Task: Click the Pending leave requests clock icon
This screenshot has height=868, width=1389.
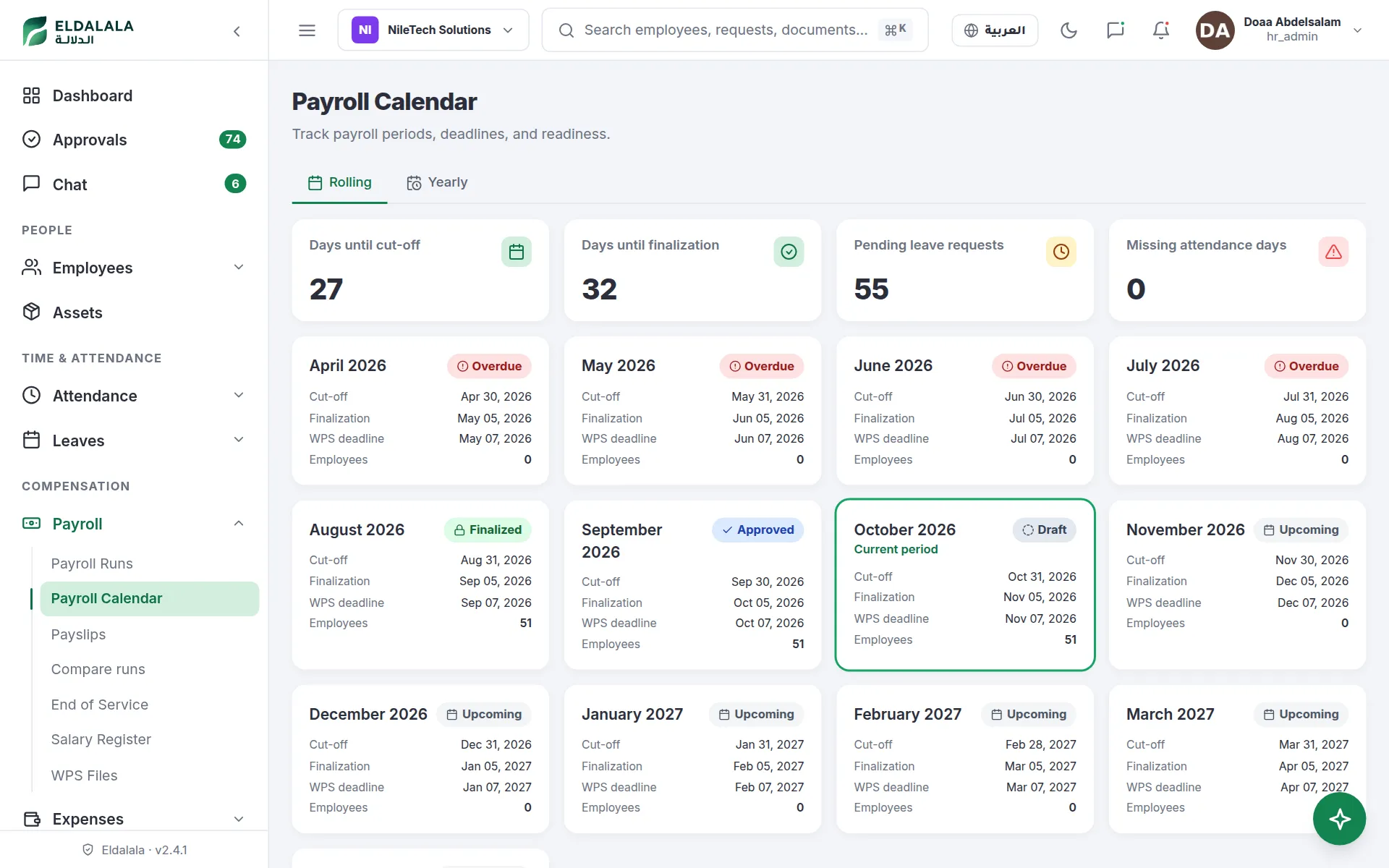Action: 1061,252
